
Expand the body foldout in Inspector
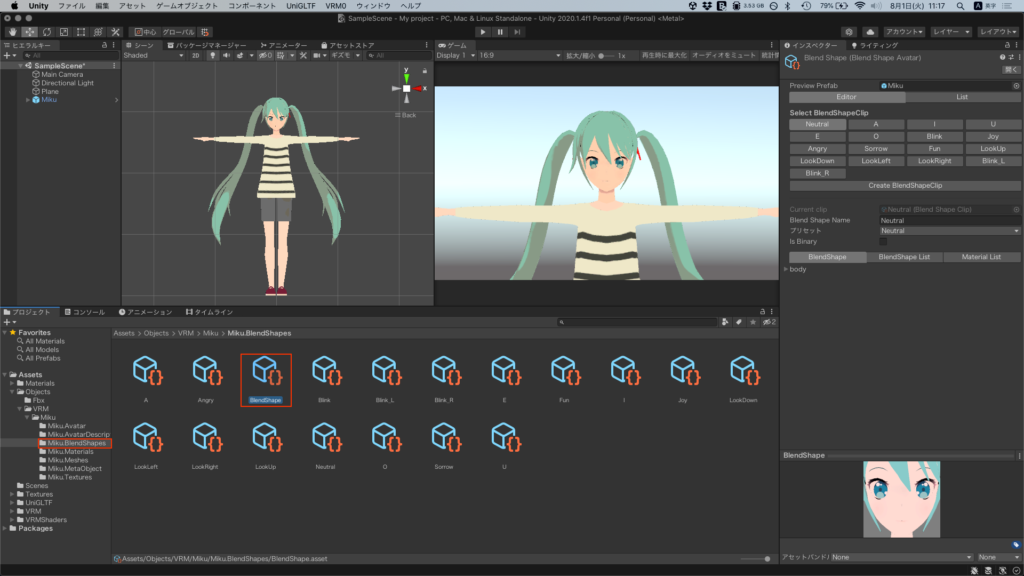click(x=786, y=269)
